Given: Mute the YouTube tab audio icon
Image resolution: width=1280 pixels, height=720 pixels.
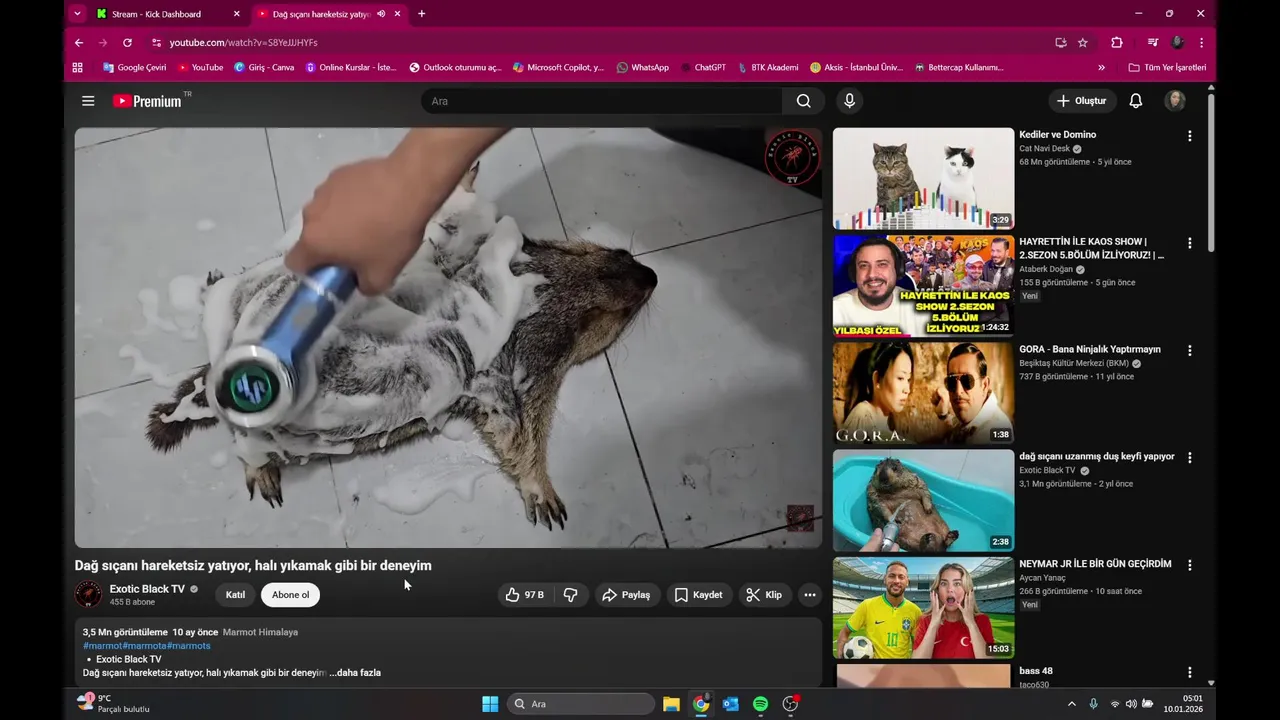Looking at the screenshot, I should tap(381, 14).
